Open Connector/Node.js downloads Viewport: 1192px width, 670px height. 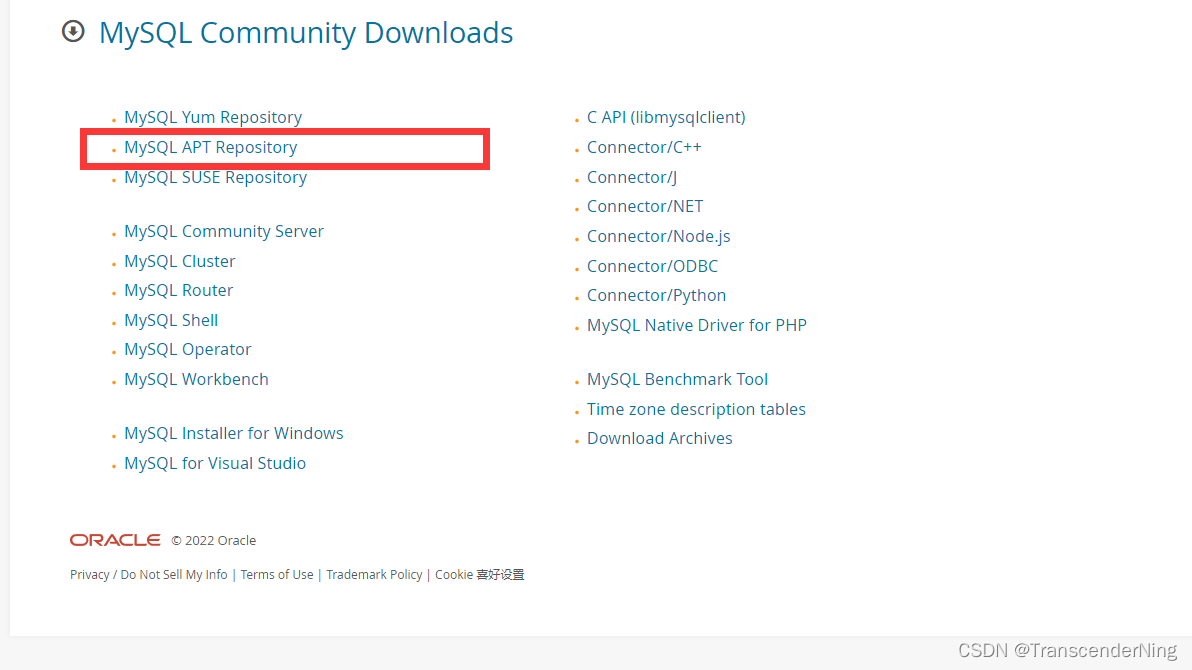click(x=658, y=236)
